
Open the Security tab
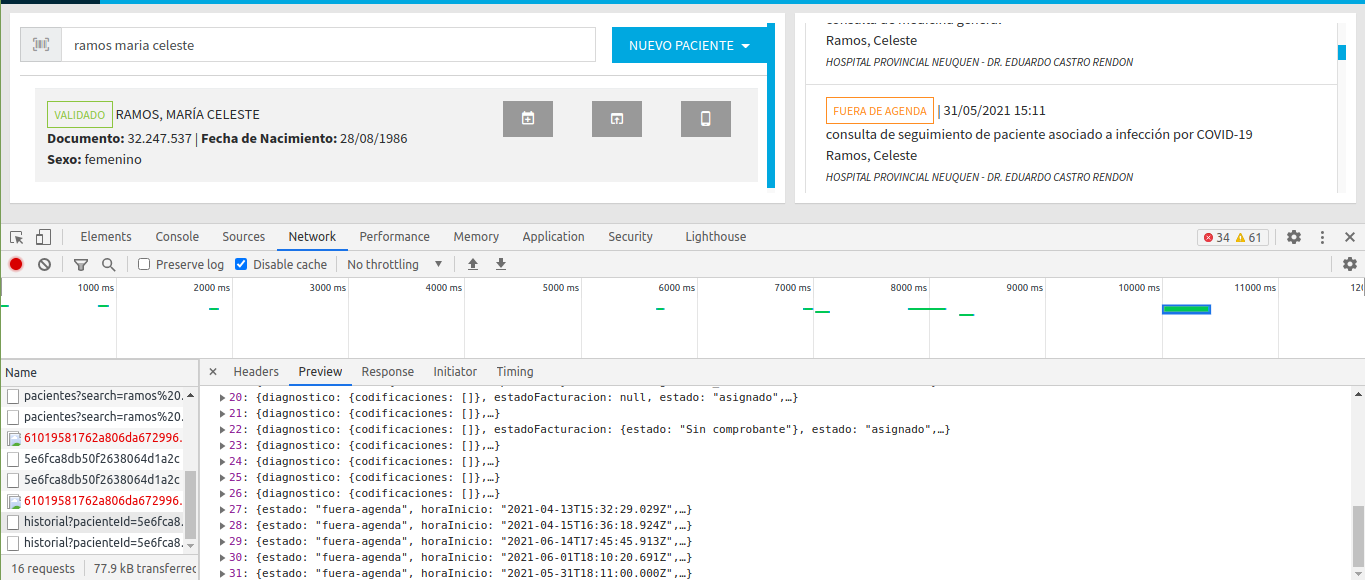[x=630, y=237]
